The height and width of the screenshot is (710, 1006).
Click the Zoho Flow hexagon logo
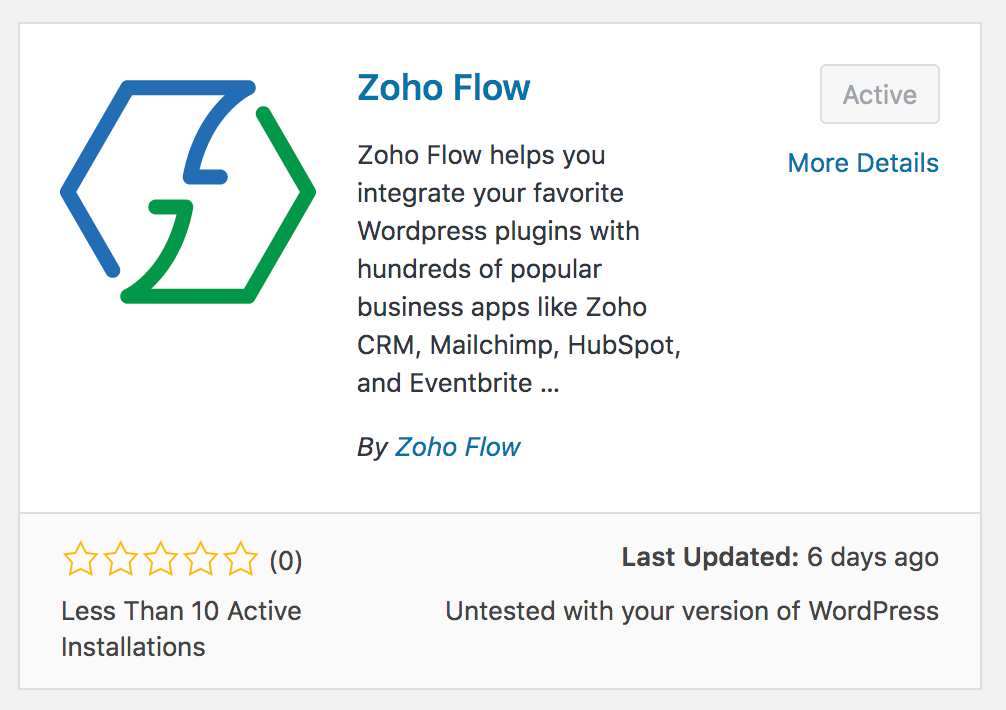(x=188, y=191)
